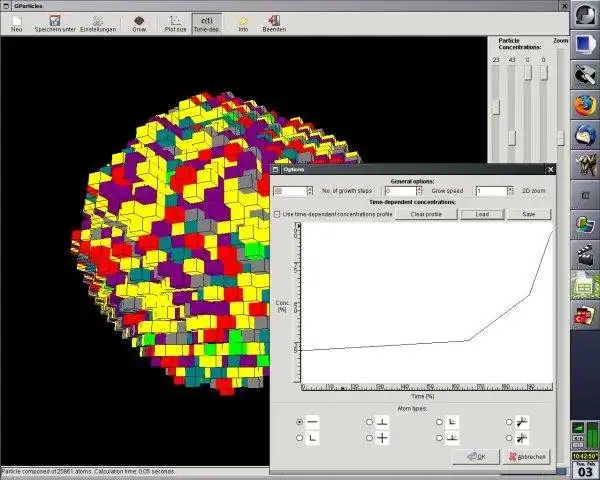Open the spreadsheet dock icon
This screenshot has width=600, height=480.
tap(585, 285)
